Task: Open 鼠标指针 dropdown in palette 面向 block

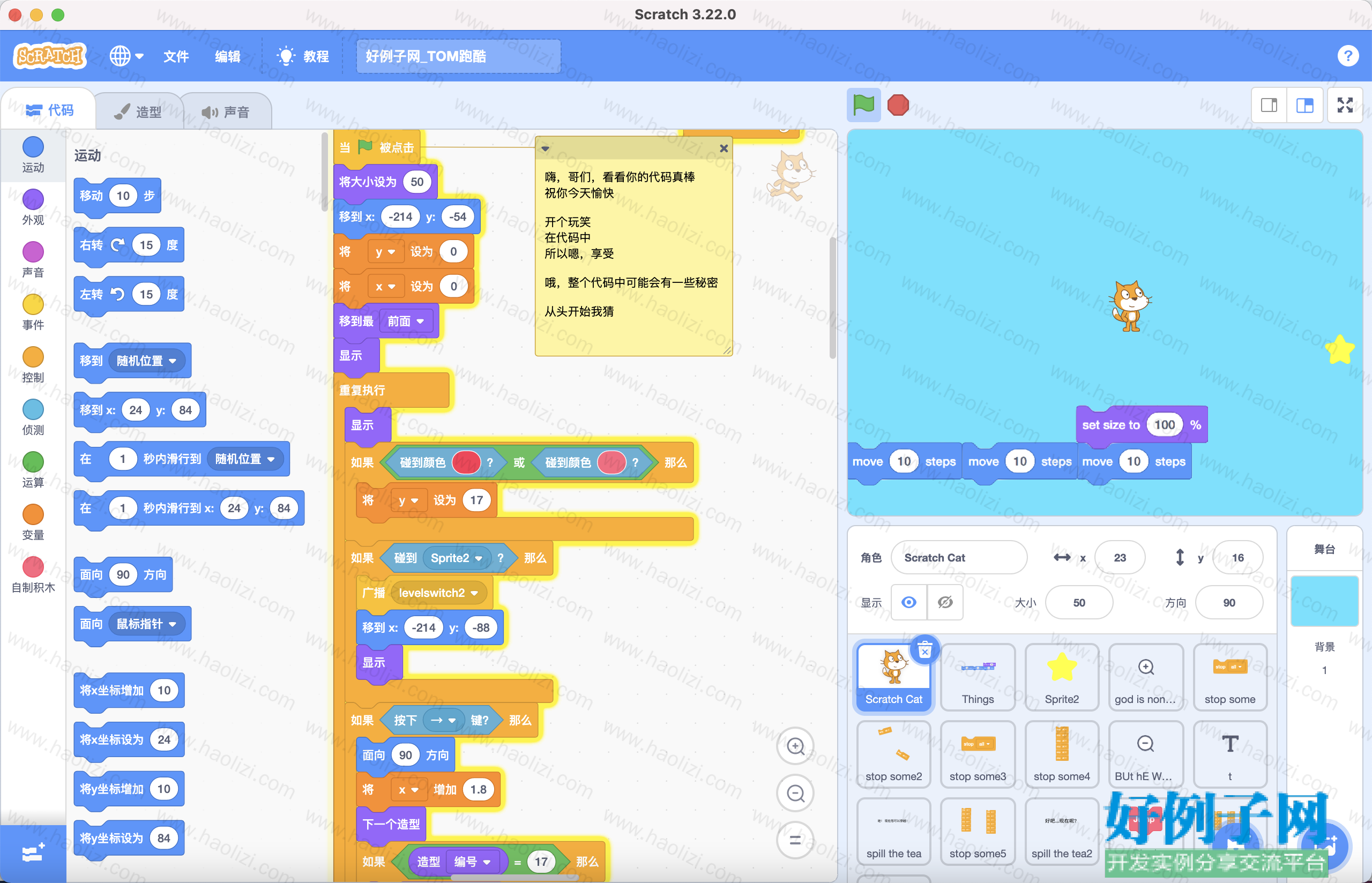Action: pos(147,624)
